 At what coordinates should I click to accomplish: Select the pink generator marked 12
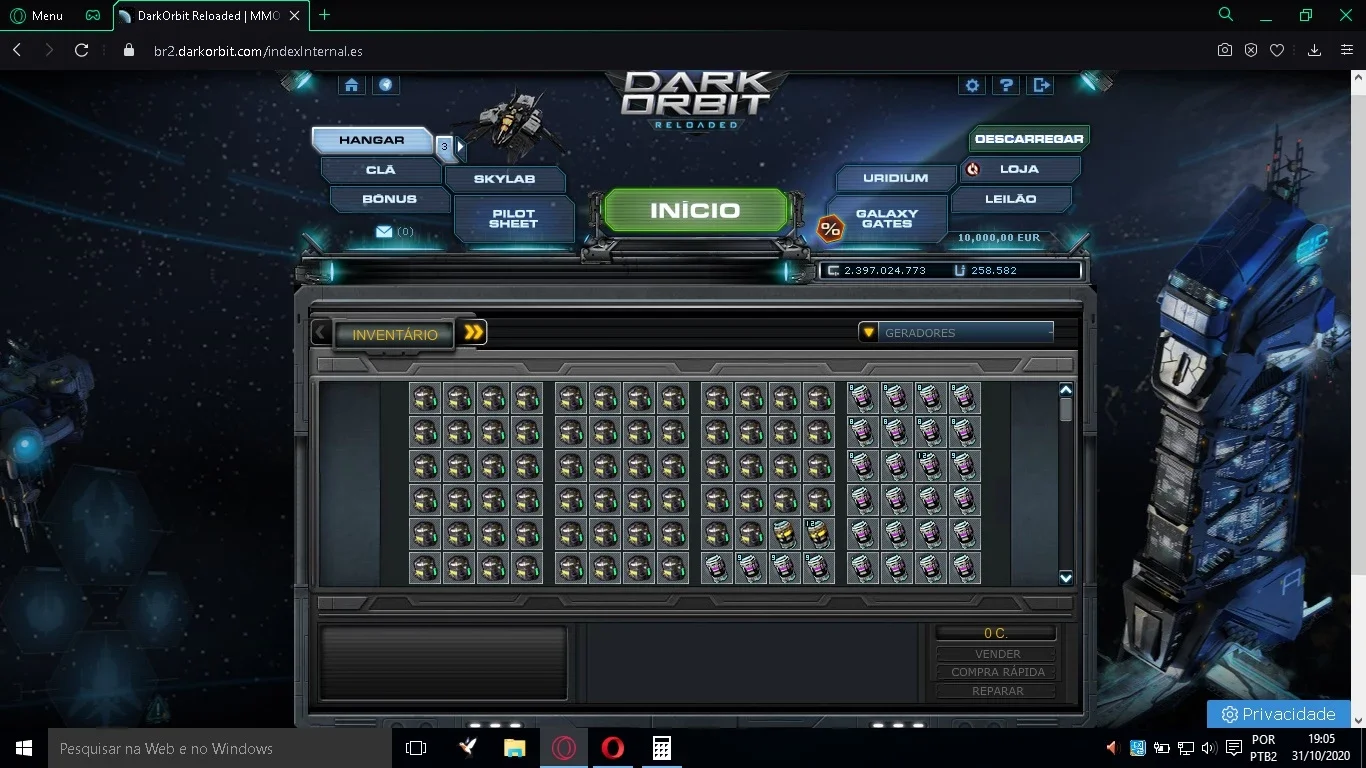pyautogui.click(x=930, y=465)
